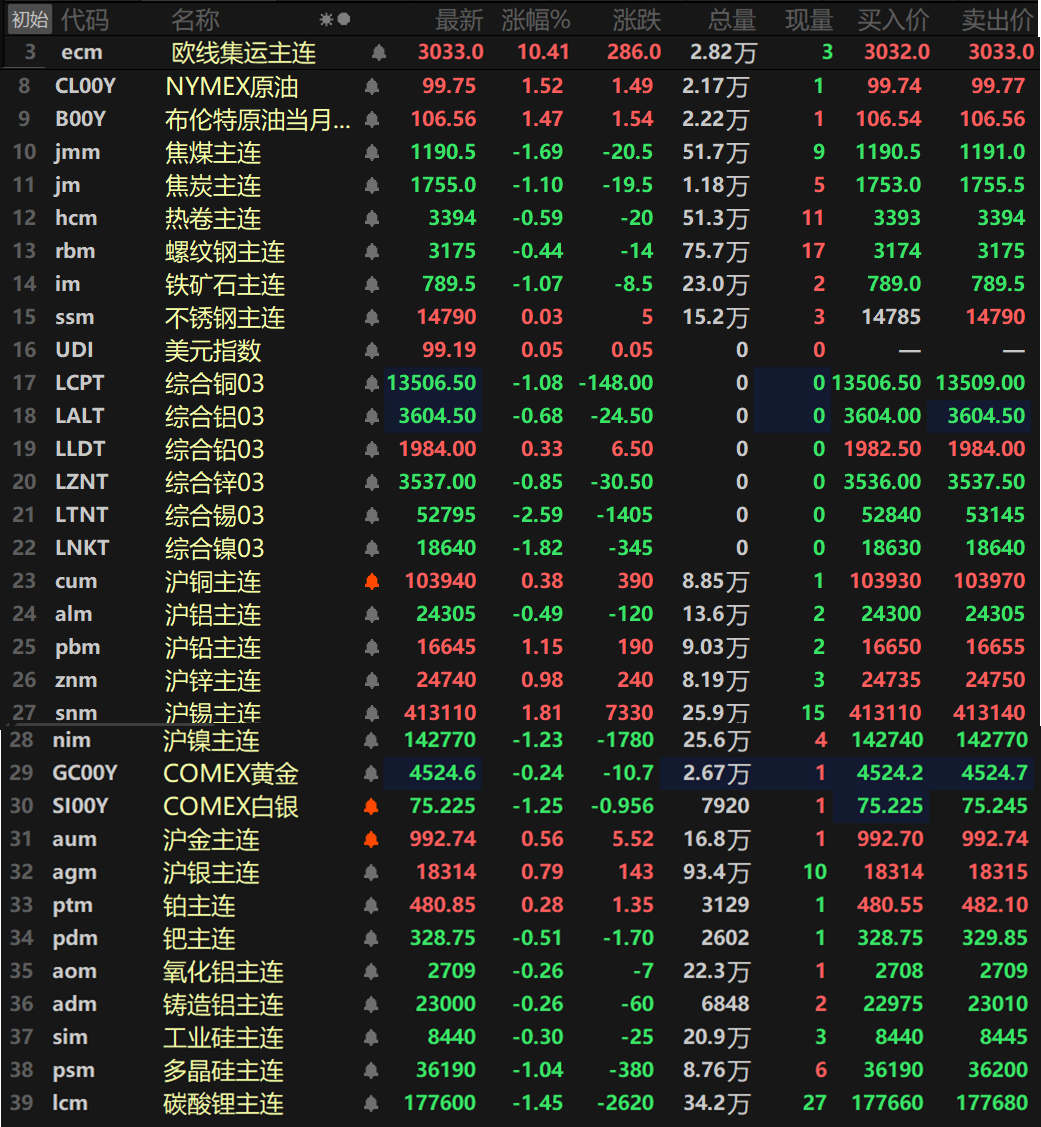Set alert bell for 布伦特原油当月
Viewport: 1041px width, 1127px height.
click(372, 119)
